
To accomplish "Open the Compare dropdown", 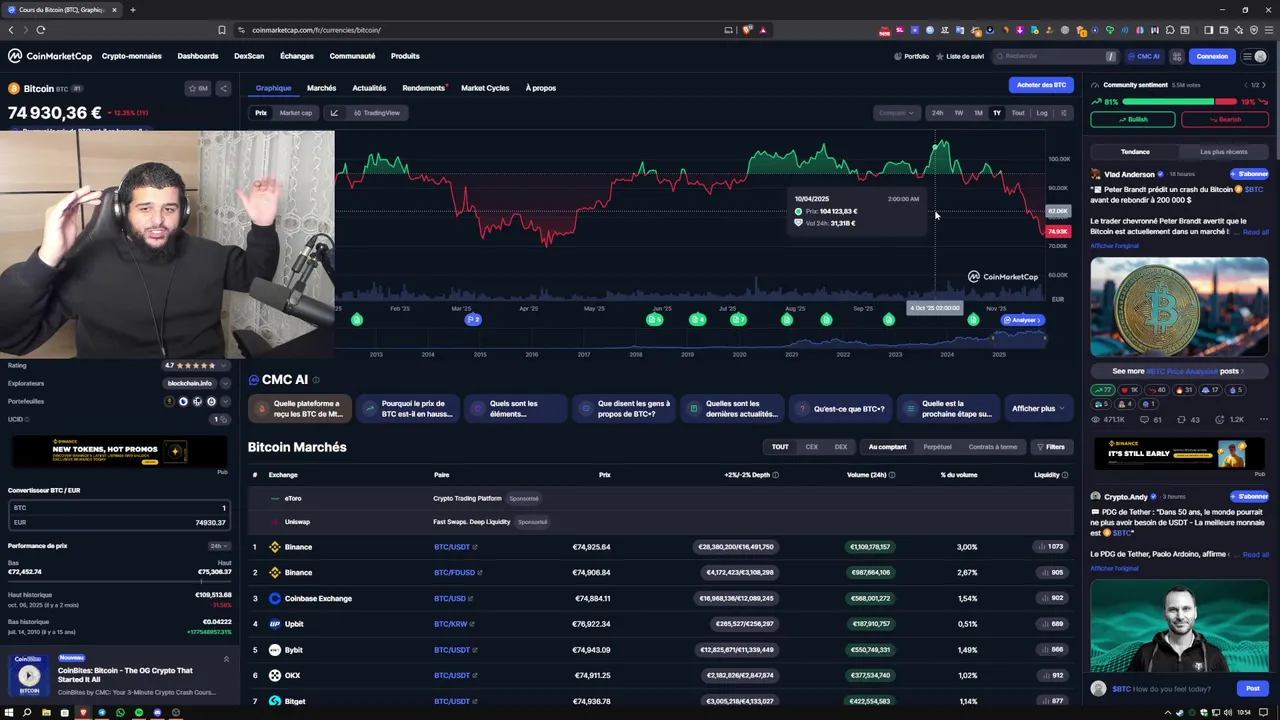I will [895, 113].
